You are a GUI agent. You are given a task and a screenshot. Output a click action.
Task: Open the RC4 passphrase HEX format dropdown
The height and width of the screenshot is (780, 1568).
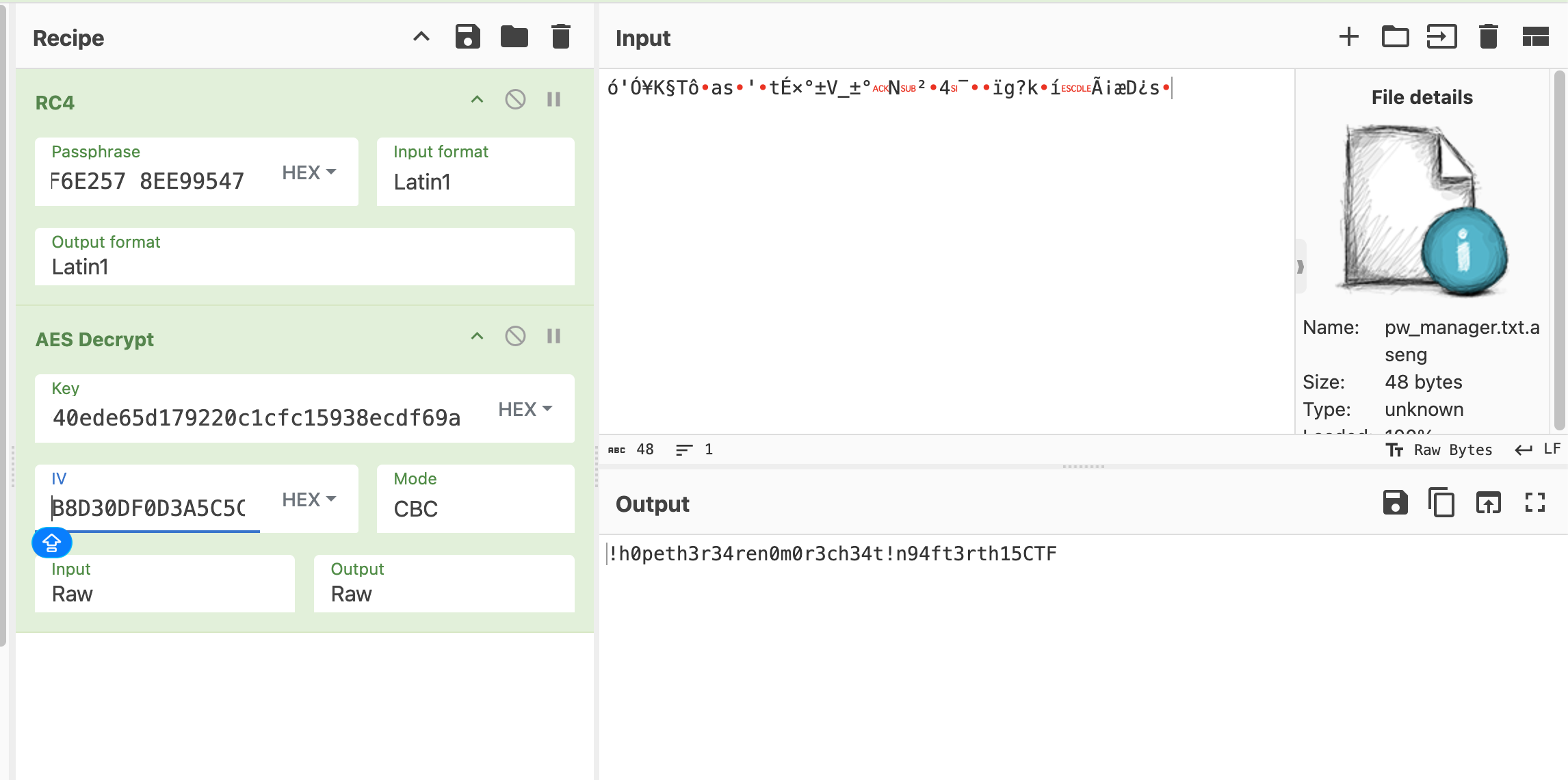point(309,172)
